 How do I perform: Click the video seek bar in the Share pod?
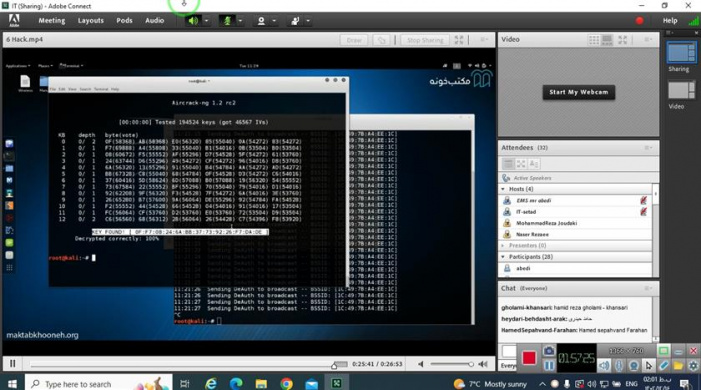pos(188,365)
